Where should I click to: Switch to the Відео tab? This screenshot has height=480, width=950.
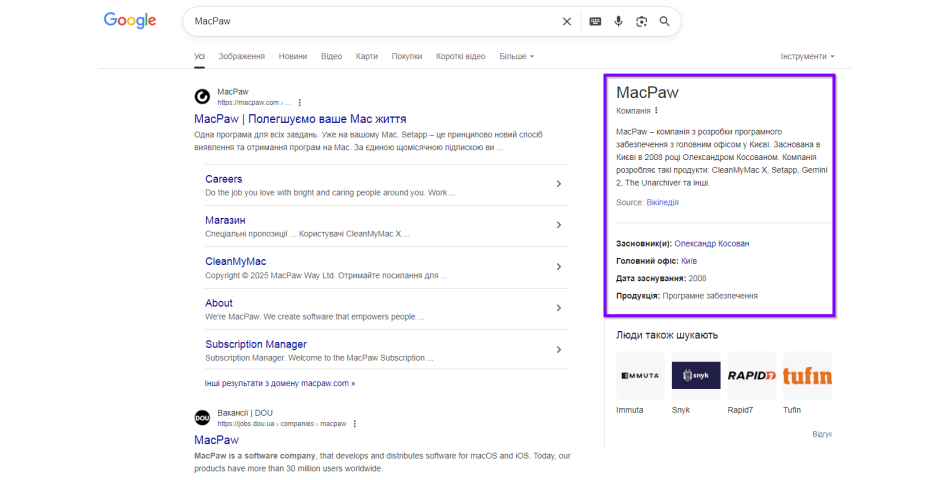coord(331,56)
